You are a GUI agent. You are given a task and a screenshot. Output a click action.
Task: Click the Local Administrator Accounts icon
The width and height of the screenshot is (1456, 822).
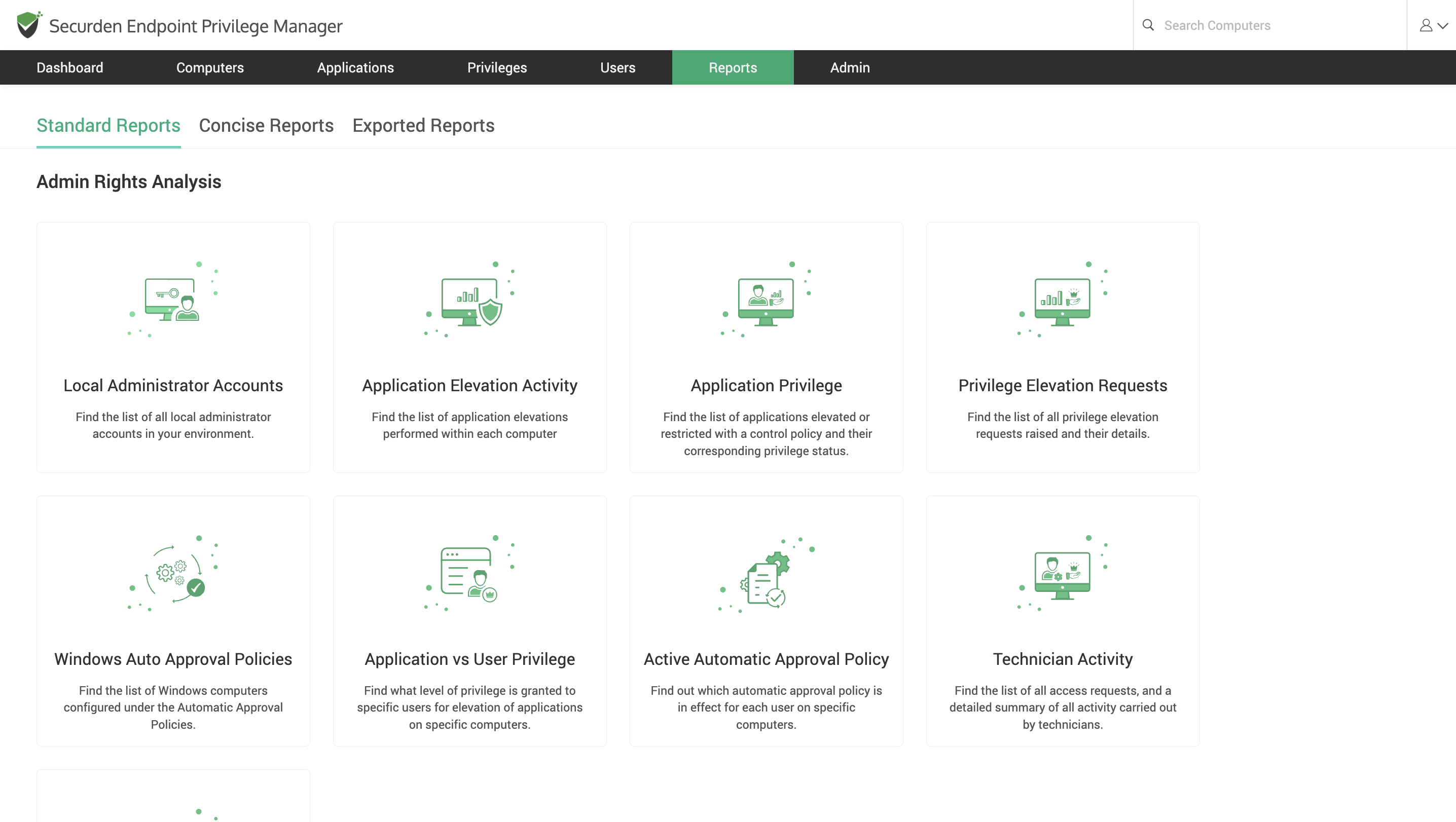coord(173,300)
